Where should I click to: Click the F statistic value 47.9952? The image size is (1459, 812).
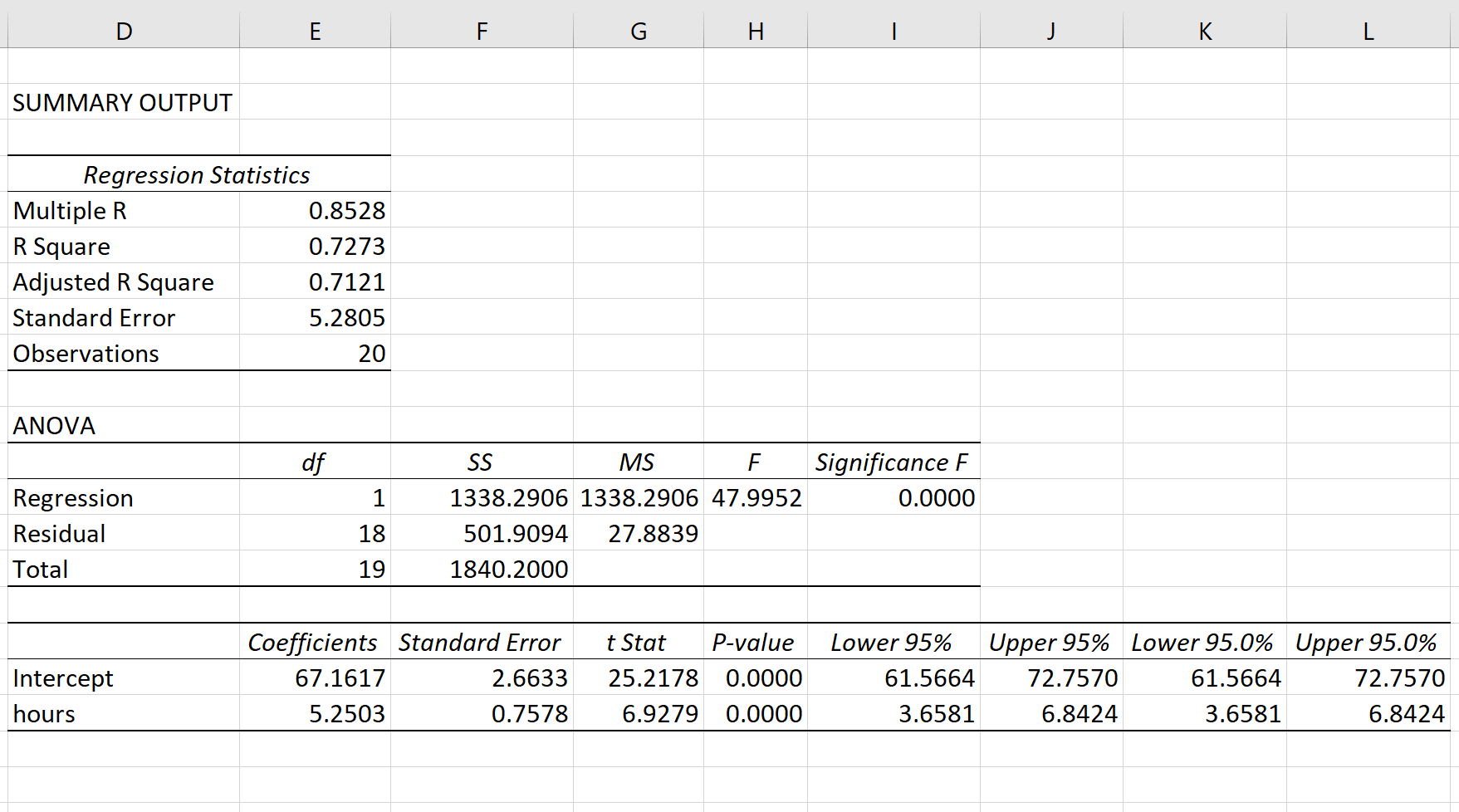756,498
